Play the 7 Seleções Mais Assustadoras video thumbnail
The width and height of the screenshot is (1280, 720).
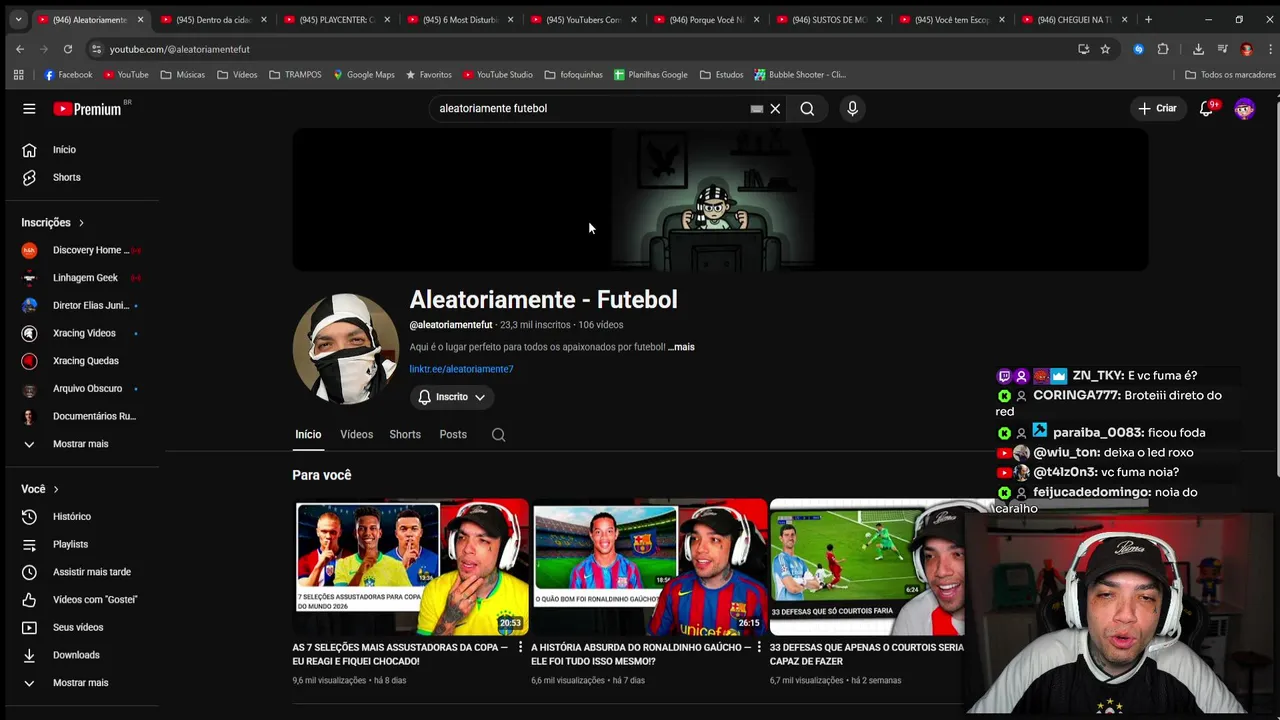click(410, 567)
